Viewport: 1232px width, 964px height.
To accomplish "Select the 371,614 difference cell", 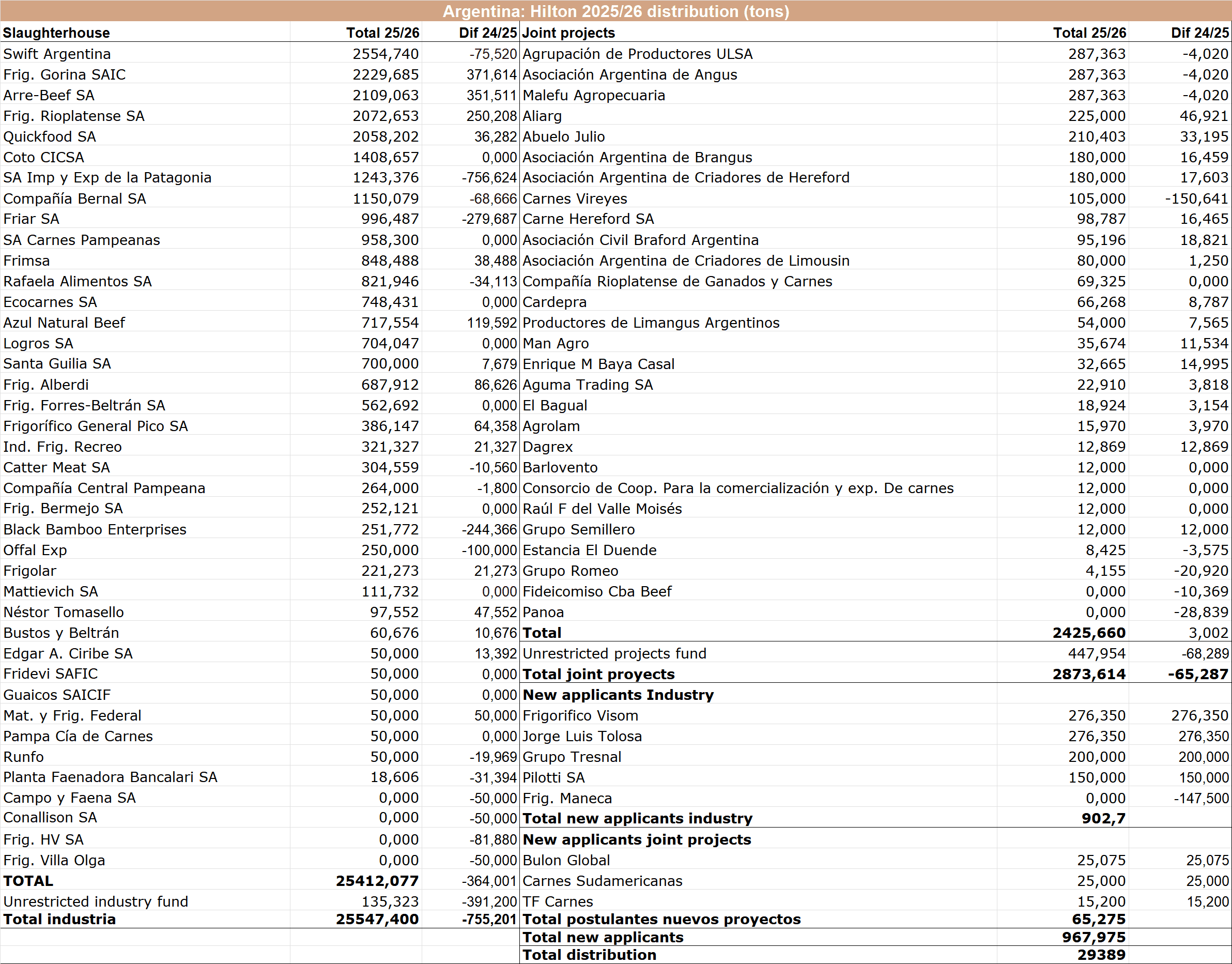I will [x=491, y=74].
